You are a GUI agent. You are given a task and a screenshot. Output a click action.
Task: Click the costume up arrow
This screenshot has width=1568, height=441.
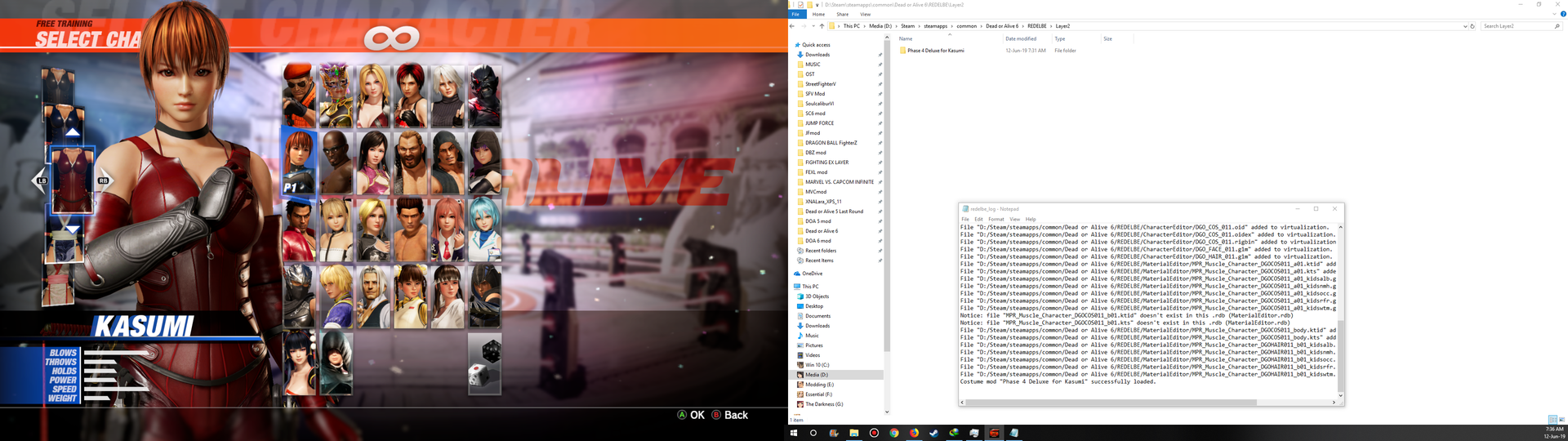point(73,131)
